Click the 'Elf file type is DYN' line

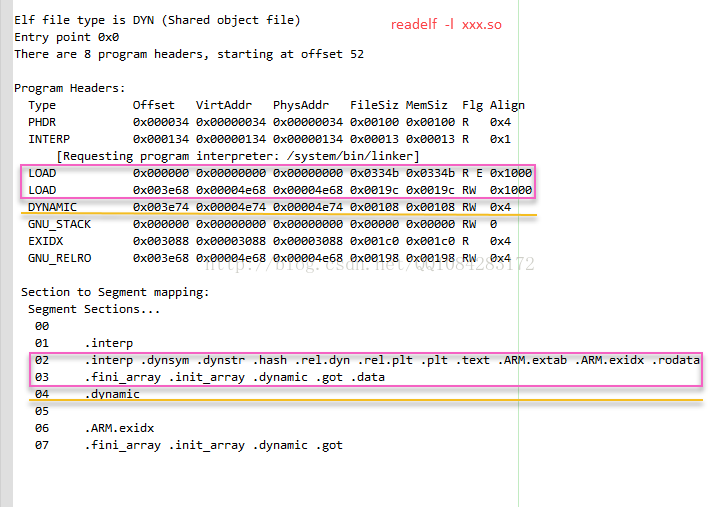click(157, 21)
